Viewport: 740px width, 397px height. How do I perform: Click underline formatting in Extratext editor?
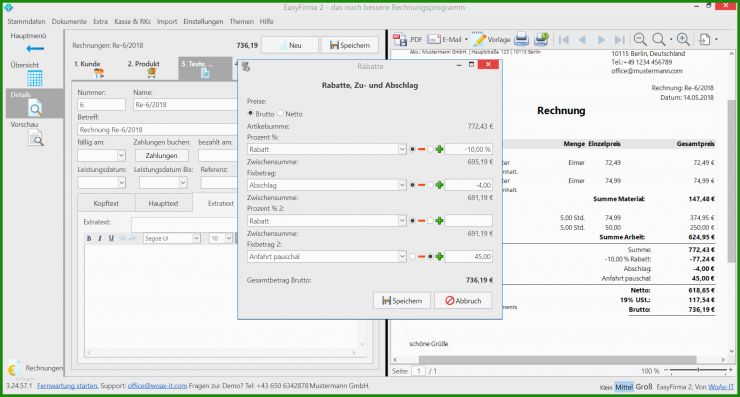pos(111,238)
